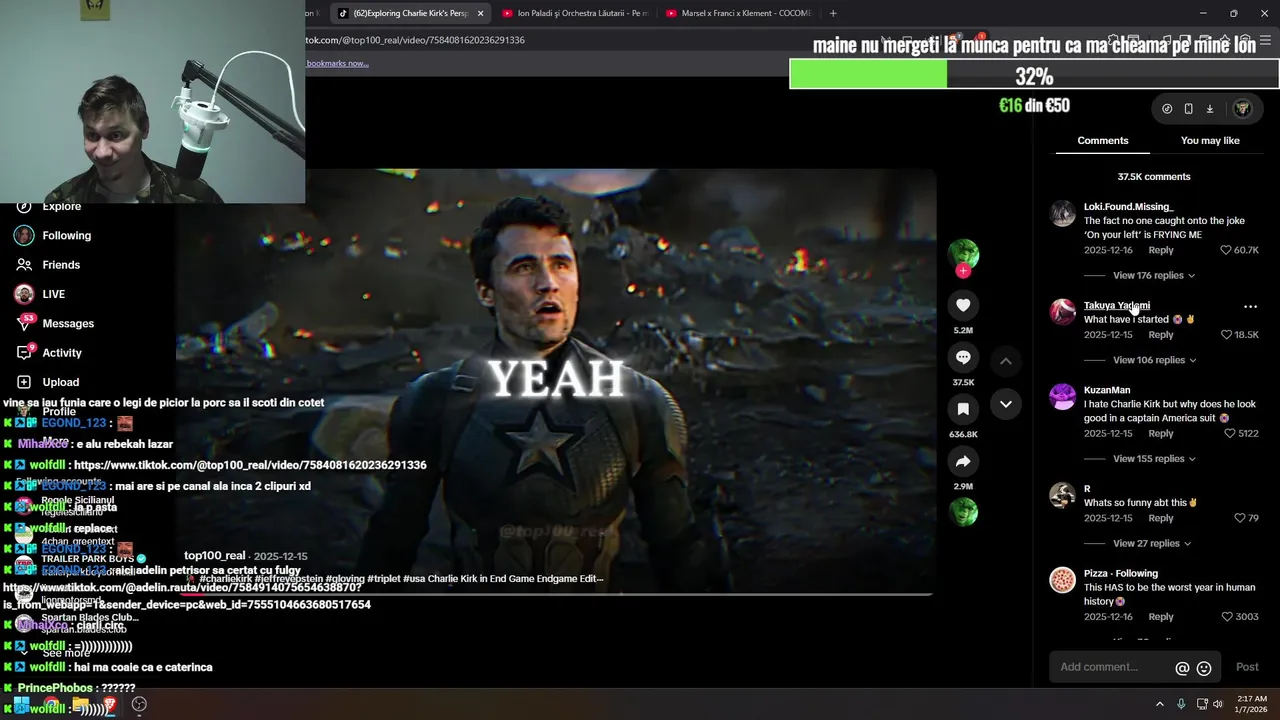This screenshot has height=720, width=1280.
Task: Click the browser address bar URL
Action: tap(415, 40)
